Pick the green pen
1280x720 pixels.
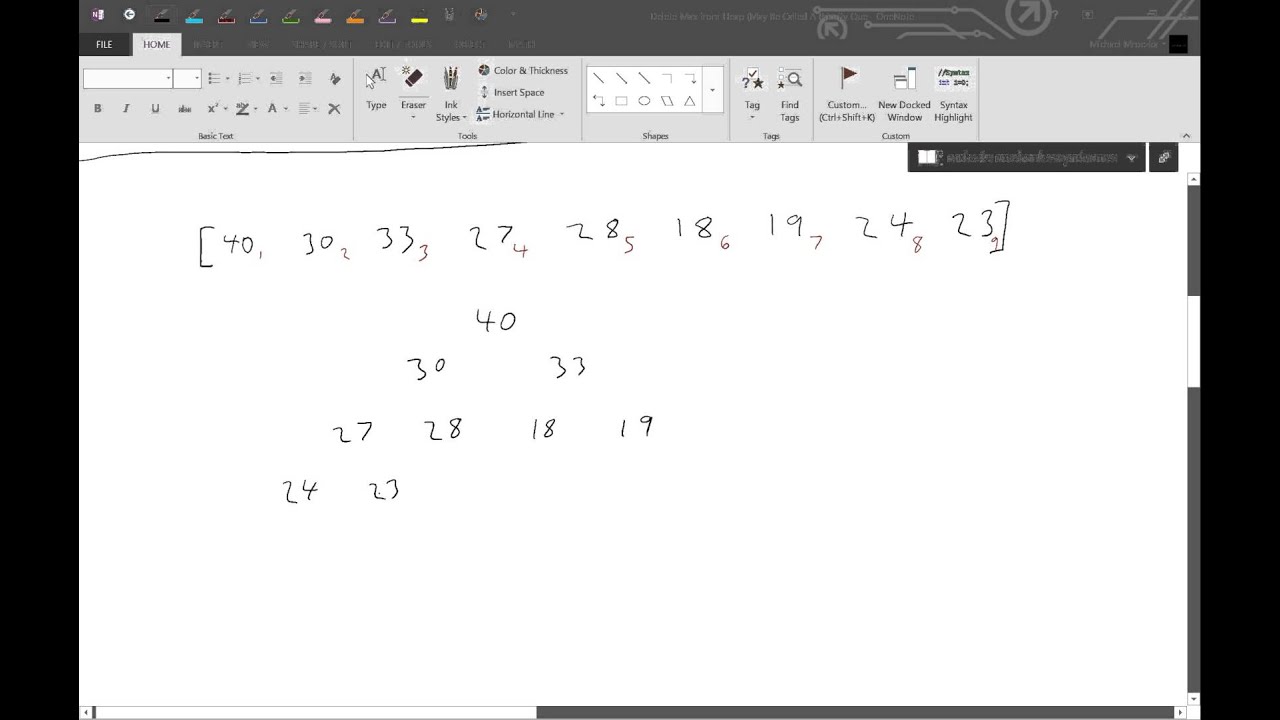(x=291, y=15)
